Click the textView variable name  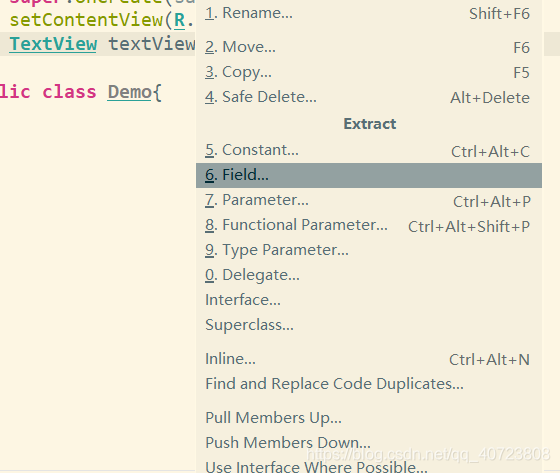(152, 44)
